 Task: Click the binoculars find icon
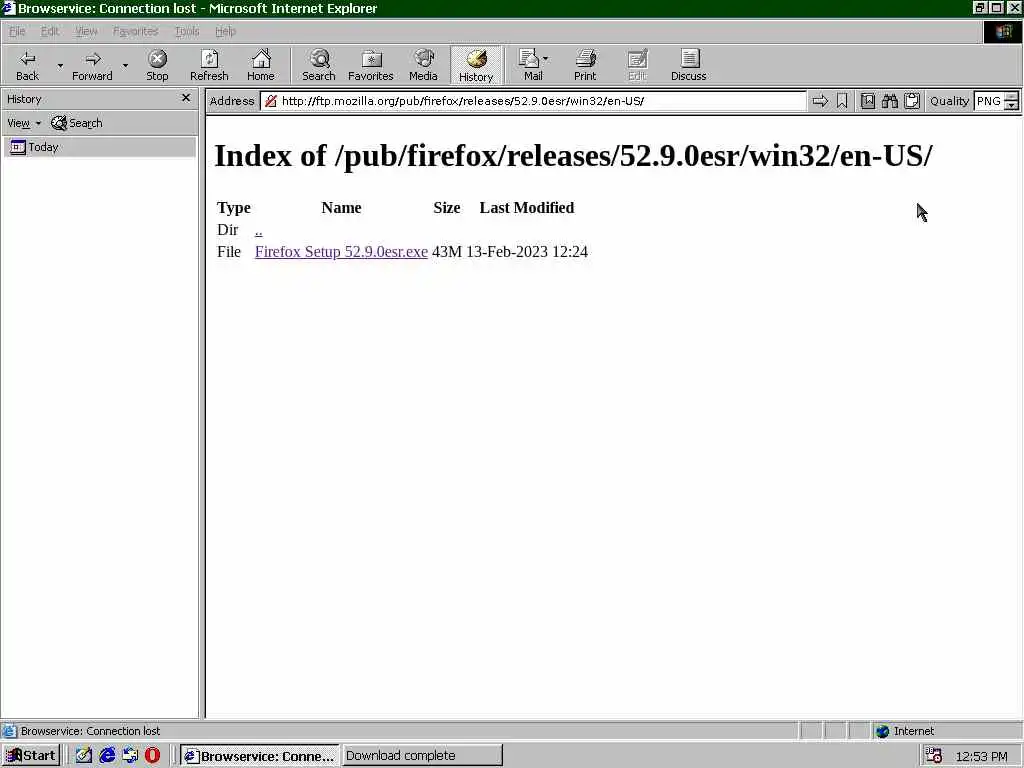[889, 101]
